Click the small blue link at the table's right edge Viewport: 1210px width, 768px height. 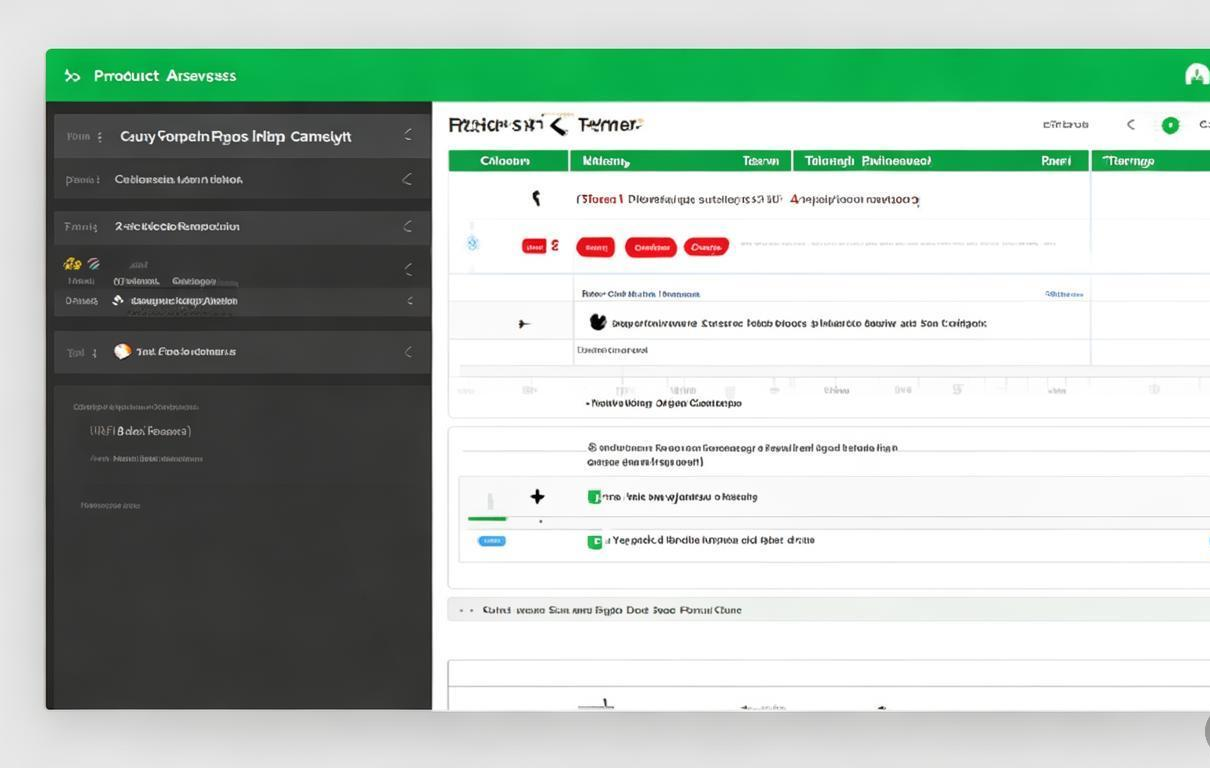[1064, 294]
